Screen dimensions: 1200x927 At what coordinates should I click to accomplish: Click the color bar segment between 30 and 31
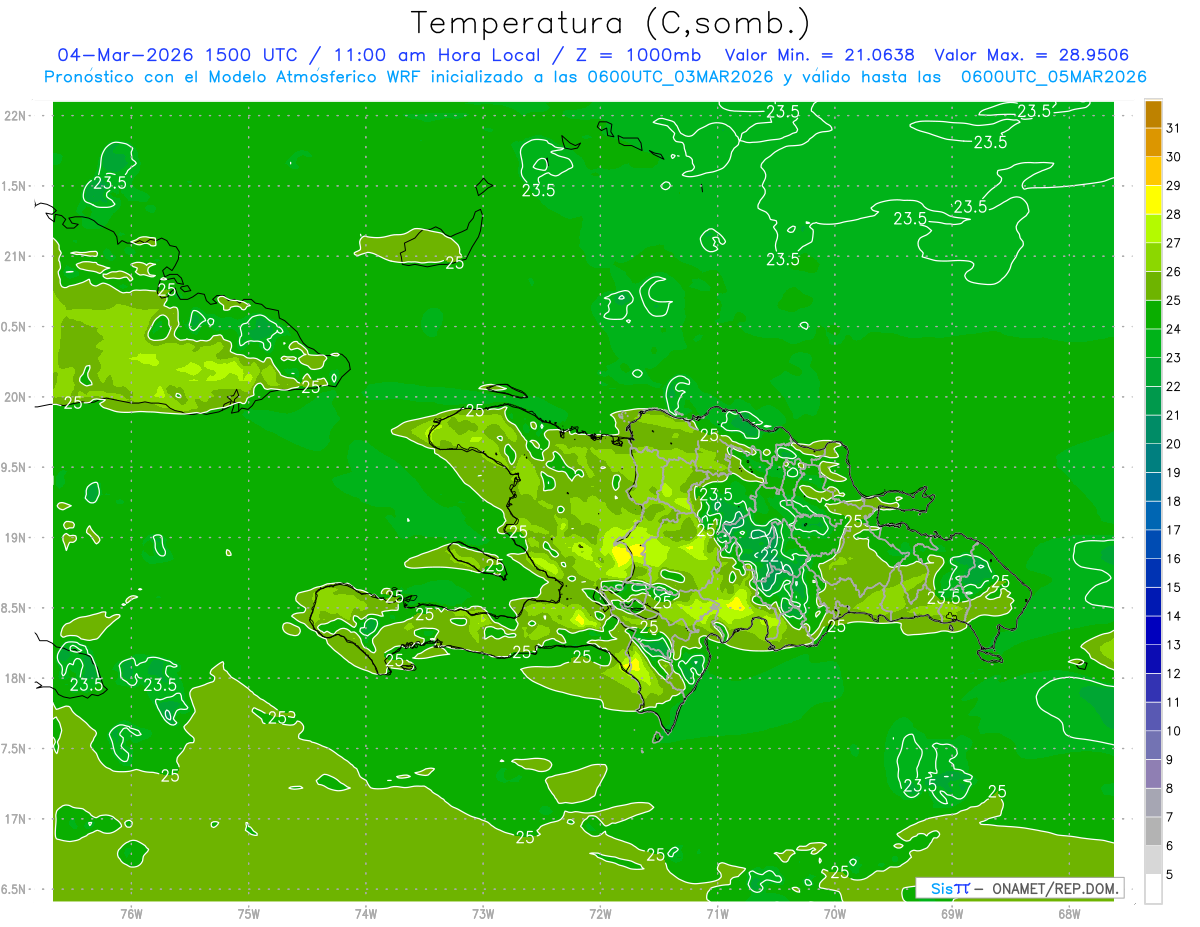coord(1153,143)
